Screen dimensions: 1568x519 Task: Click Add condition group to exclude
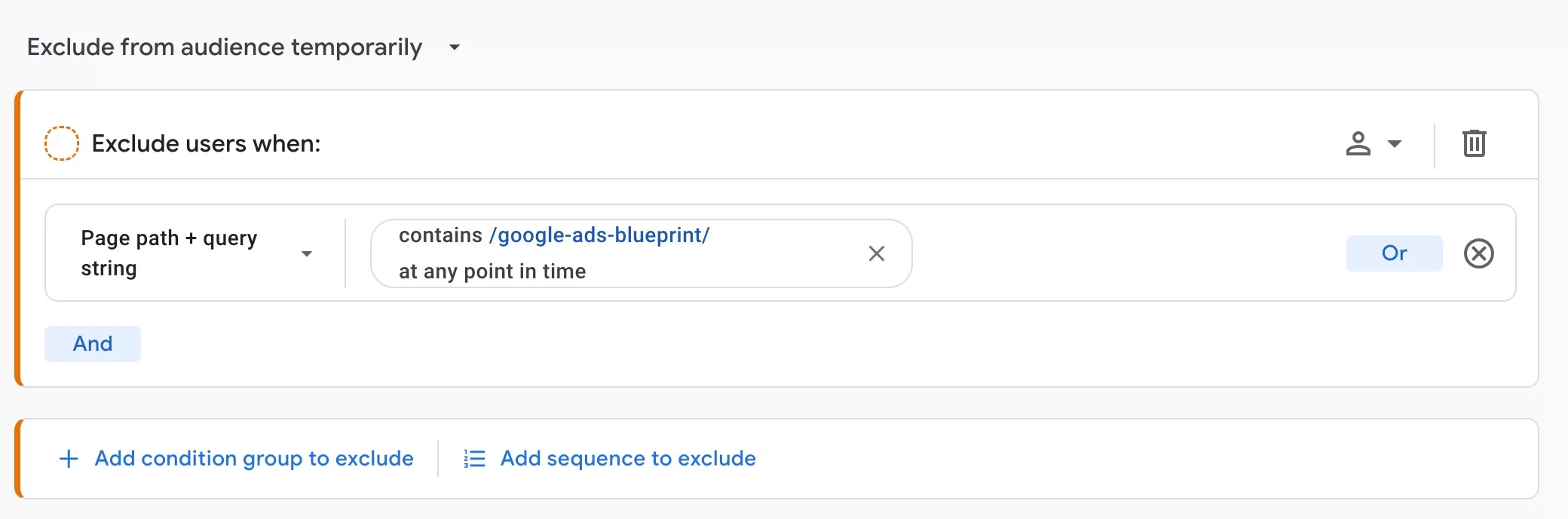(x=254, y=459)
